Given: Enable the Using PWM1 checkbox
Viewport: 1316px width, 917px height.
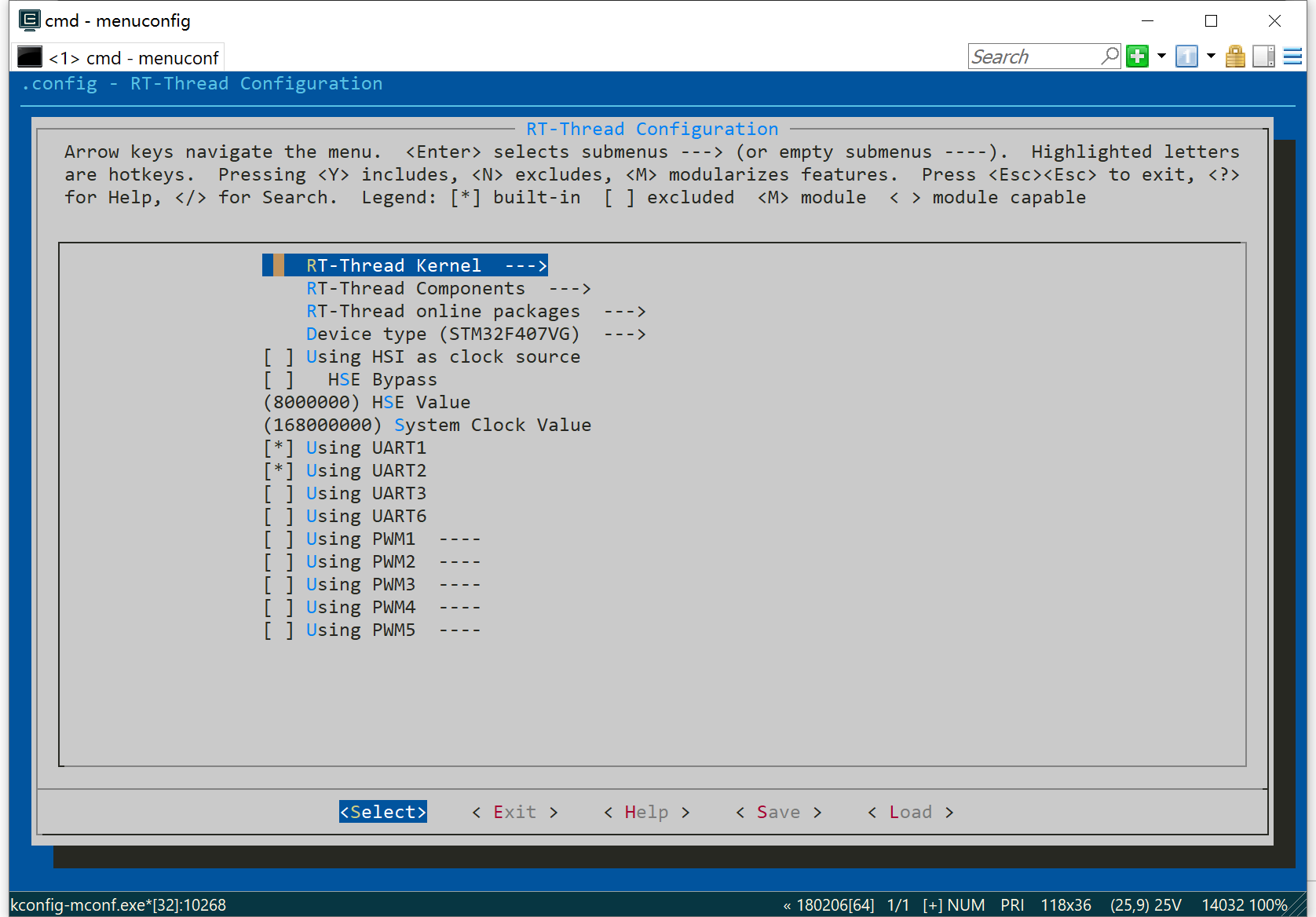Looking at the screenshot, I should click(x=279, y=539).
